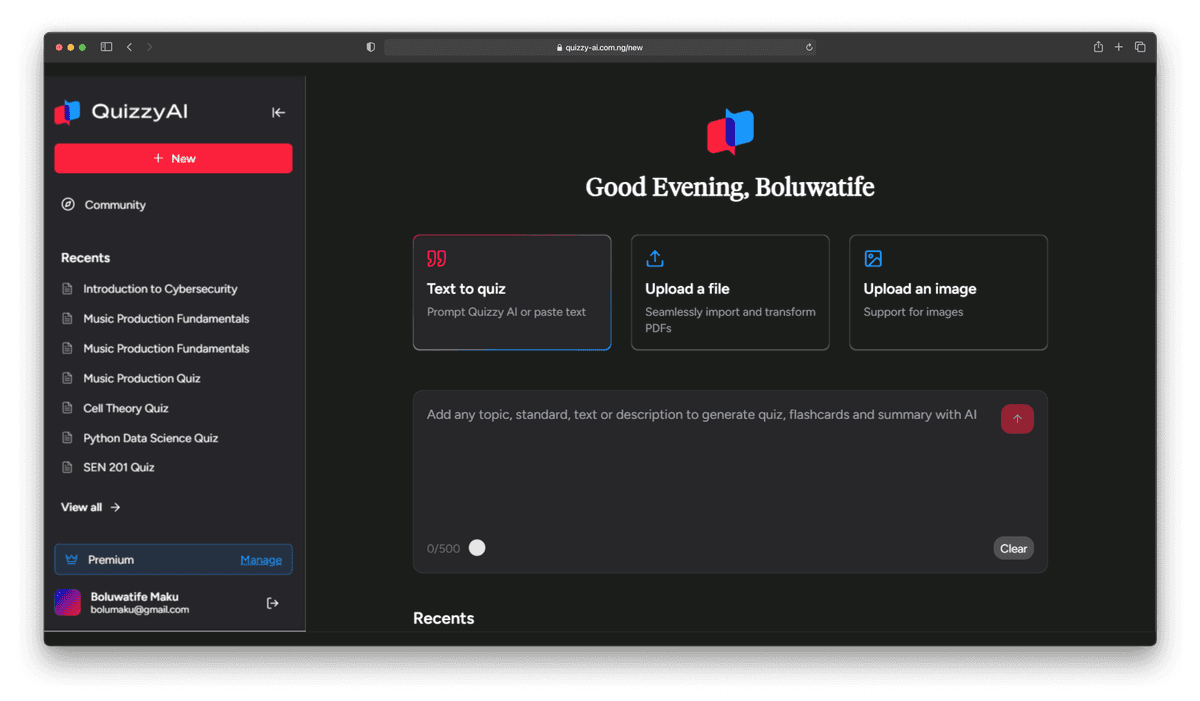Click the Upload an image picture icon
Screen dimensions: 1200x701
872,257
